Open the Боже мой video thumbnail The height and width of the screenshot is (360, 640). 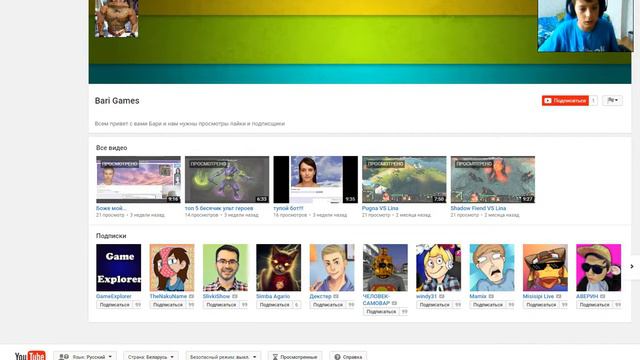[x=138, y=180]
